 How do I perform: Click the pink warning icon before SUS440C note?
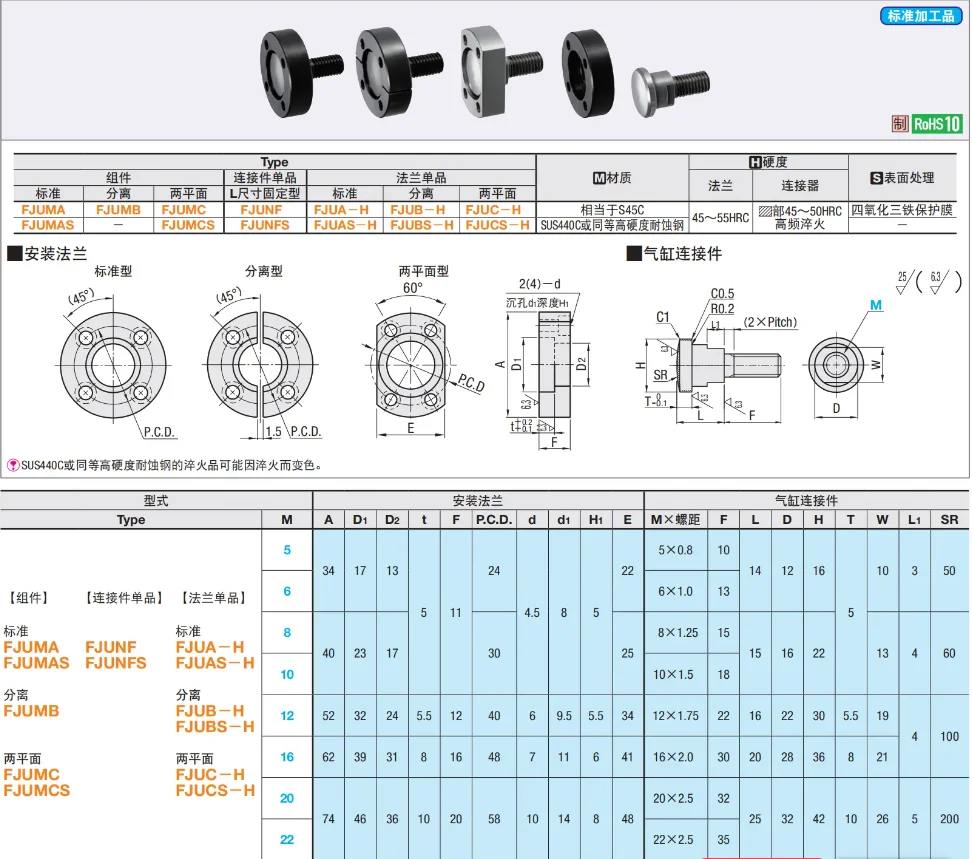(13, 465)
